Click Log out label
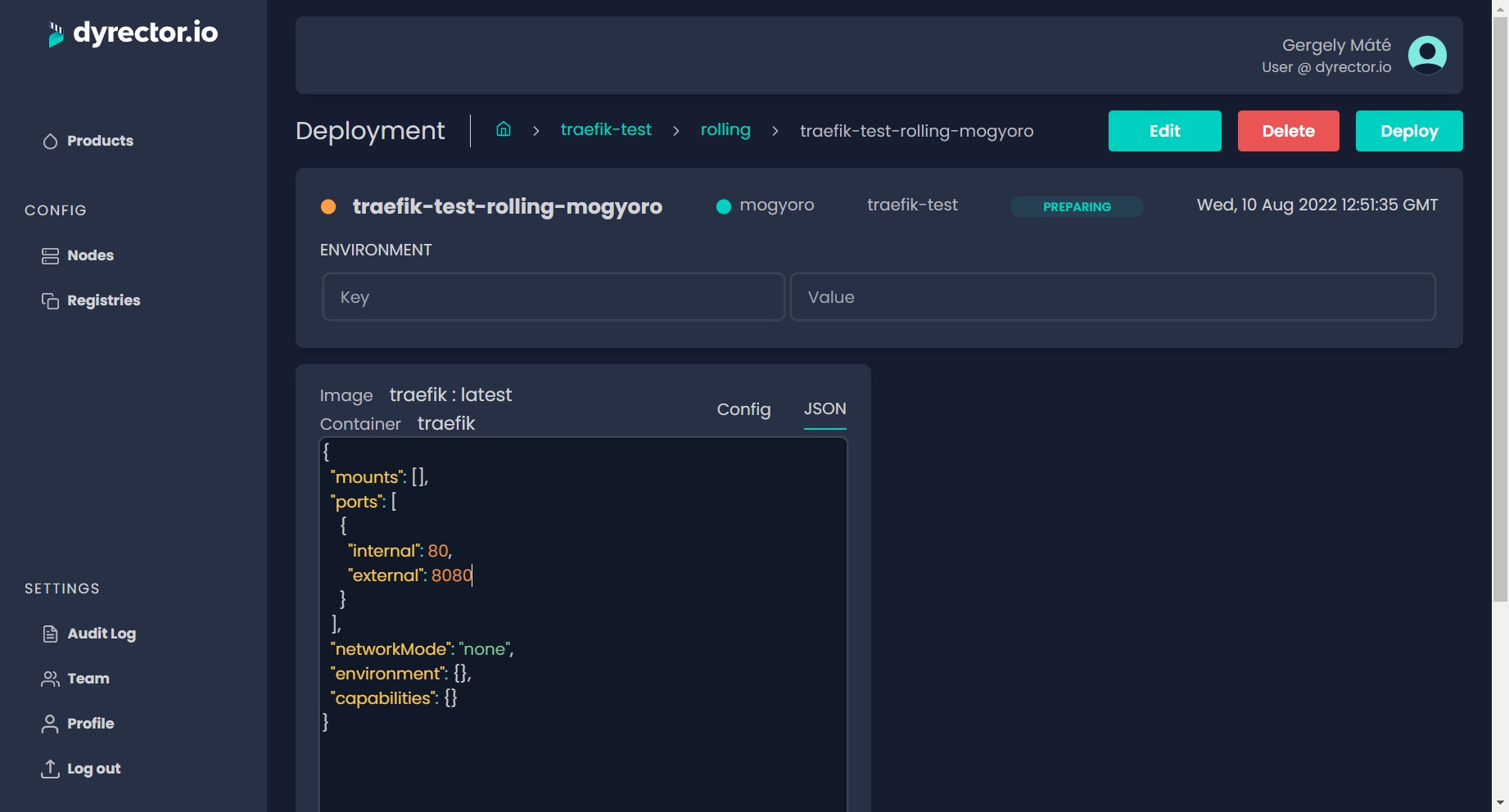This screenshot has width=1509, height=812. coord(93,769)
